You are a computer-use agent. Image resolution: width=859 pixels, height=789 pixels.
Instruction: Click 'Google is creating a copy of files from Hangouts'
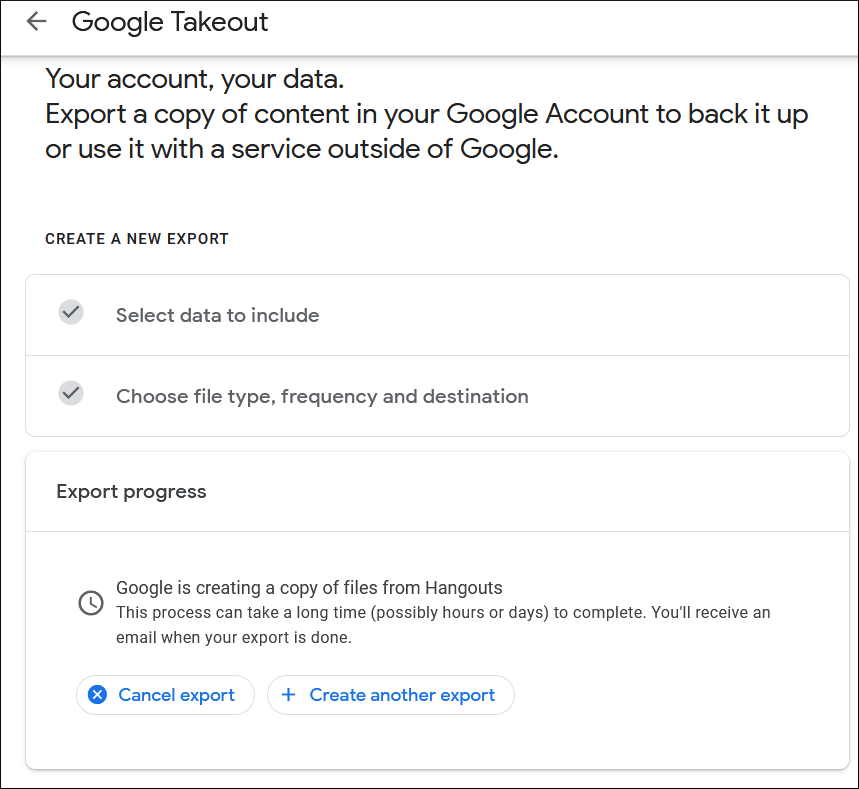(x=309, y=587)
